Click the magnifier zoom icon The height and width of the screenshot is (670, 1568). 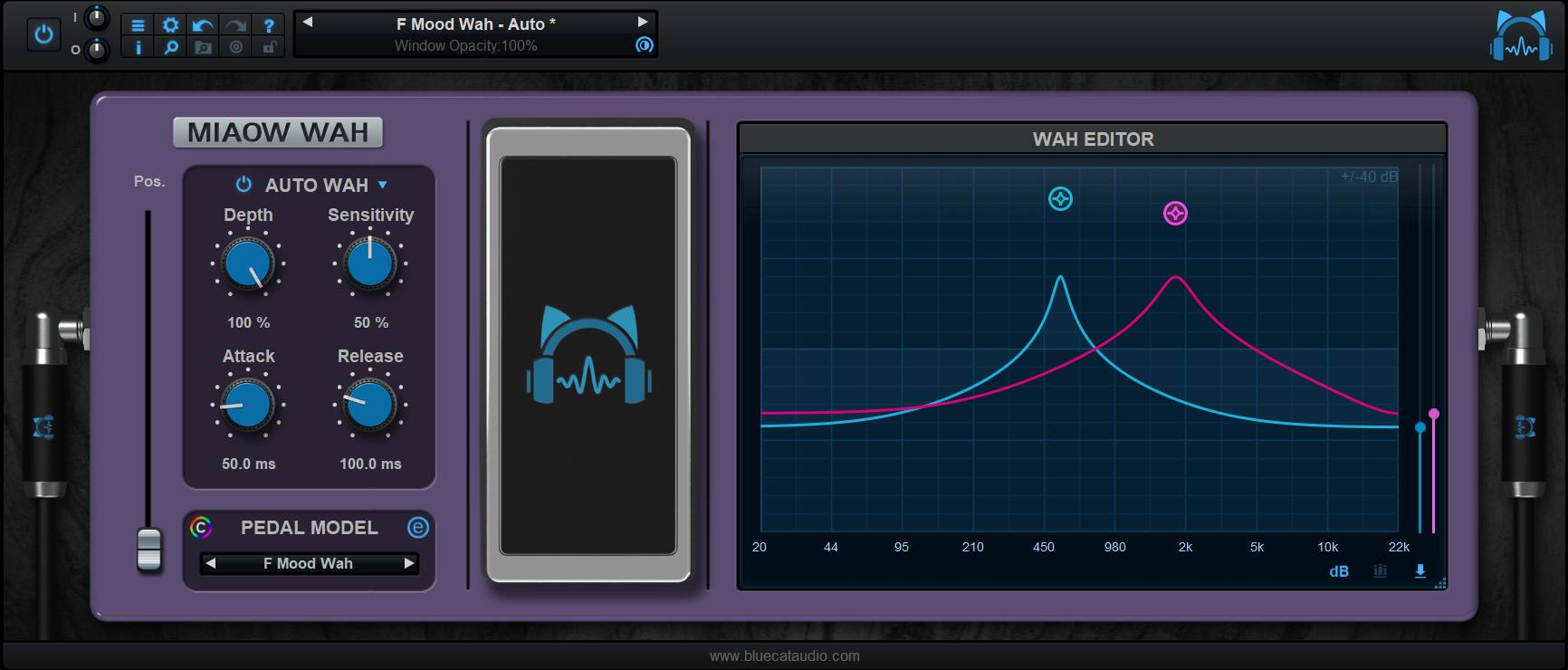(x=170, y=47)
